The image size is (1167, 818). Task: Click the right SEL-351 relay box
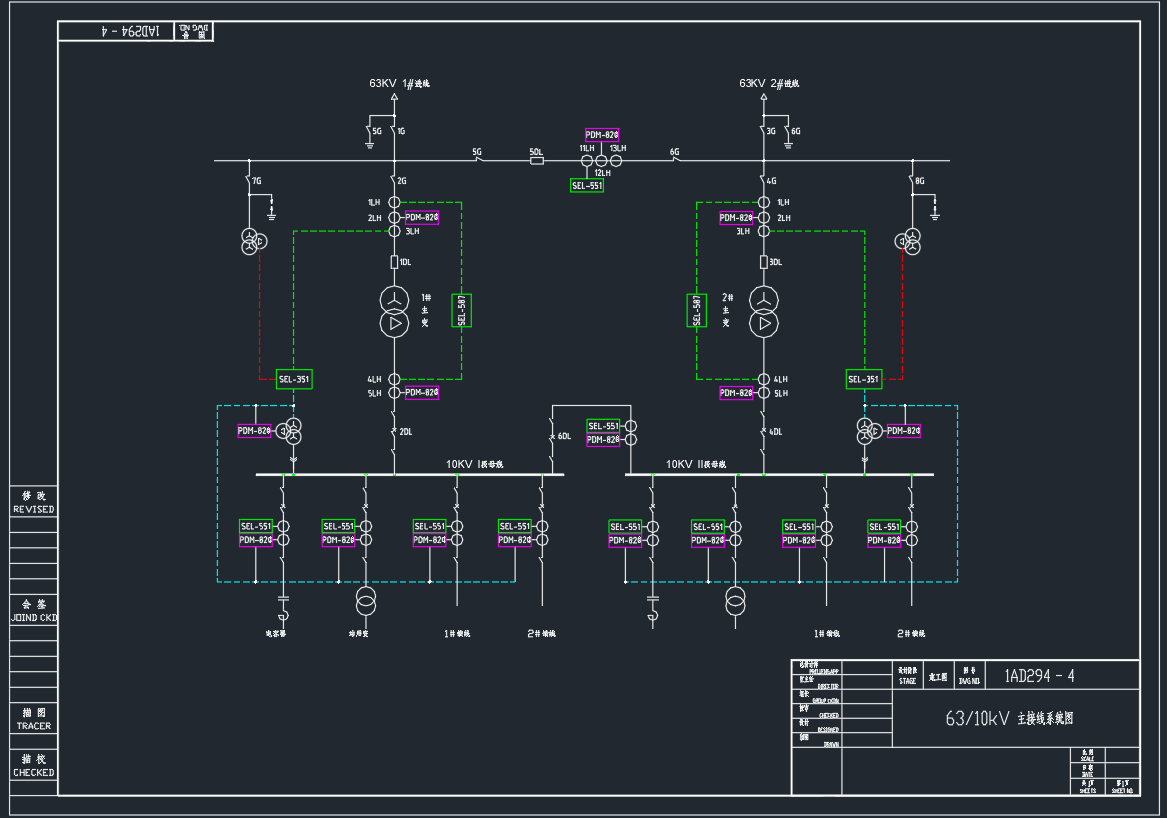[864, 379]
